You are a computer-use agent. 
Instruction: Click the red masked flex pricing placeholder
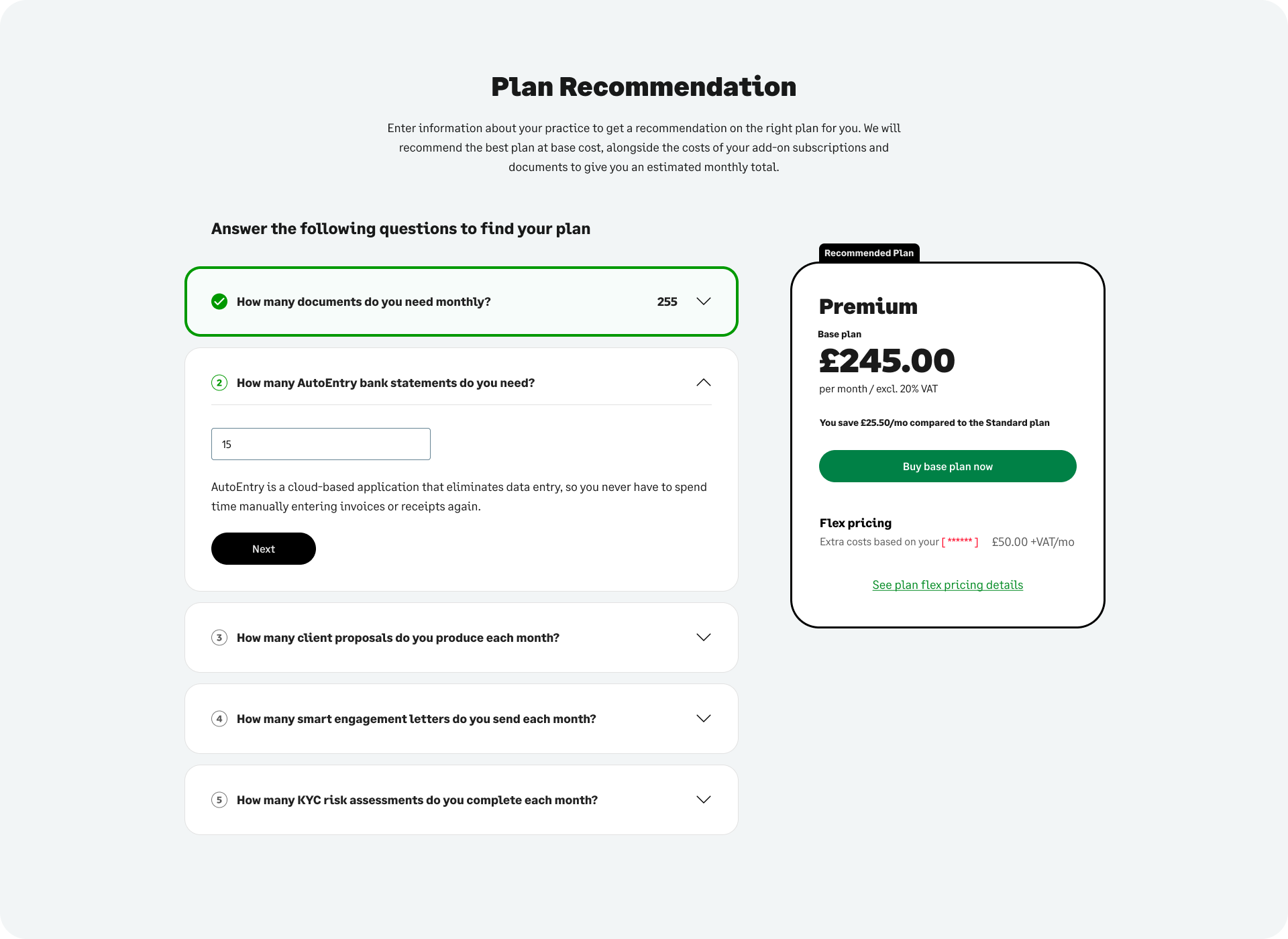pos(960,542)
